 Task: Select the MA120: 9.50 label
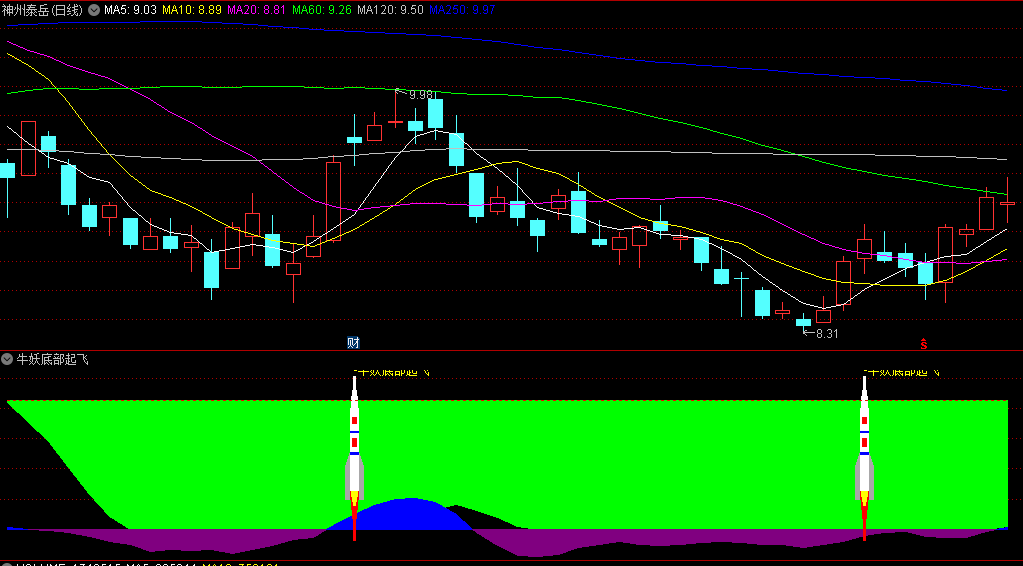click(x=391, y=10)
